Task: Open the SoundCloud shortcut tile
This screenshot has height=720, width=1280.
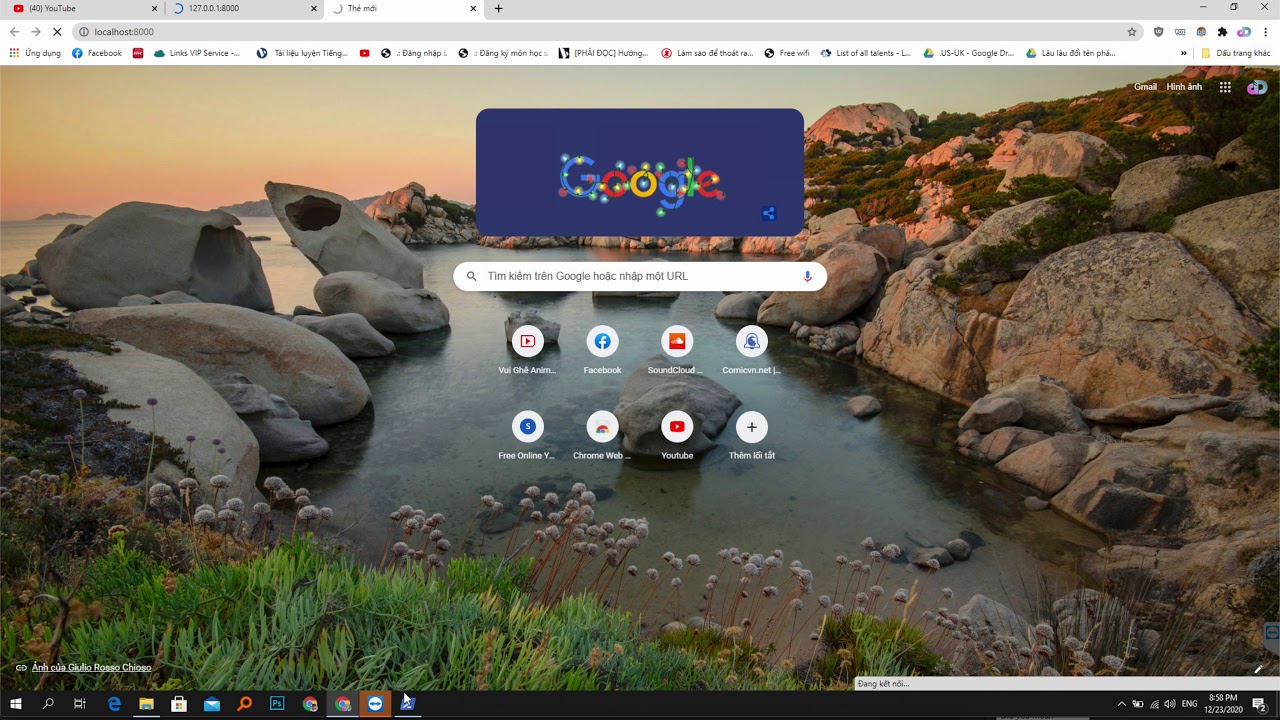Action: point(677,351)
